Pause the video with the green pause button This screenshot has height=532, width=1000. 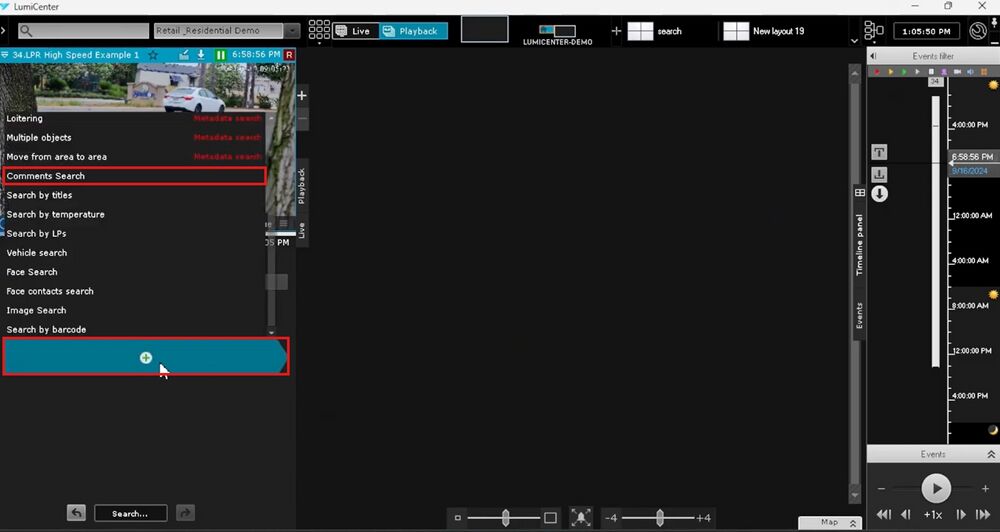pyautogui.click(x=221, y=55)
